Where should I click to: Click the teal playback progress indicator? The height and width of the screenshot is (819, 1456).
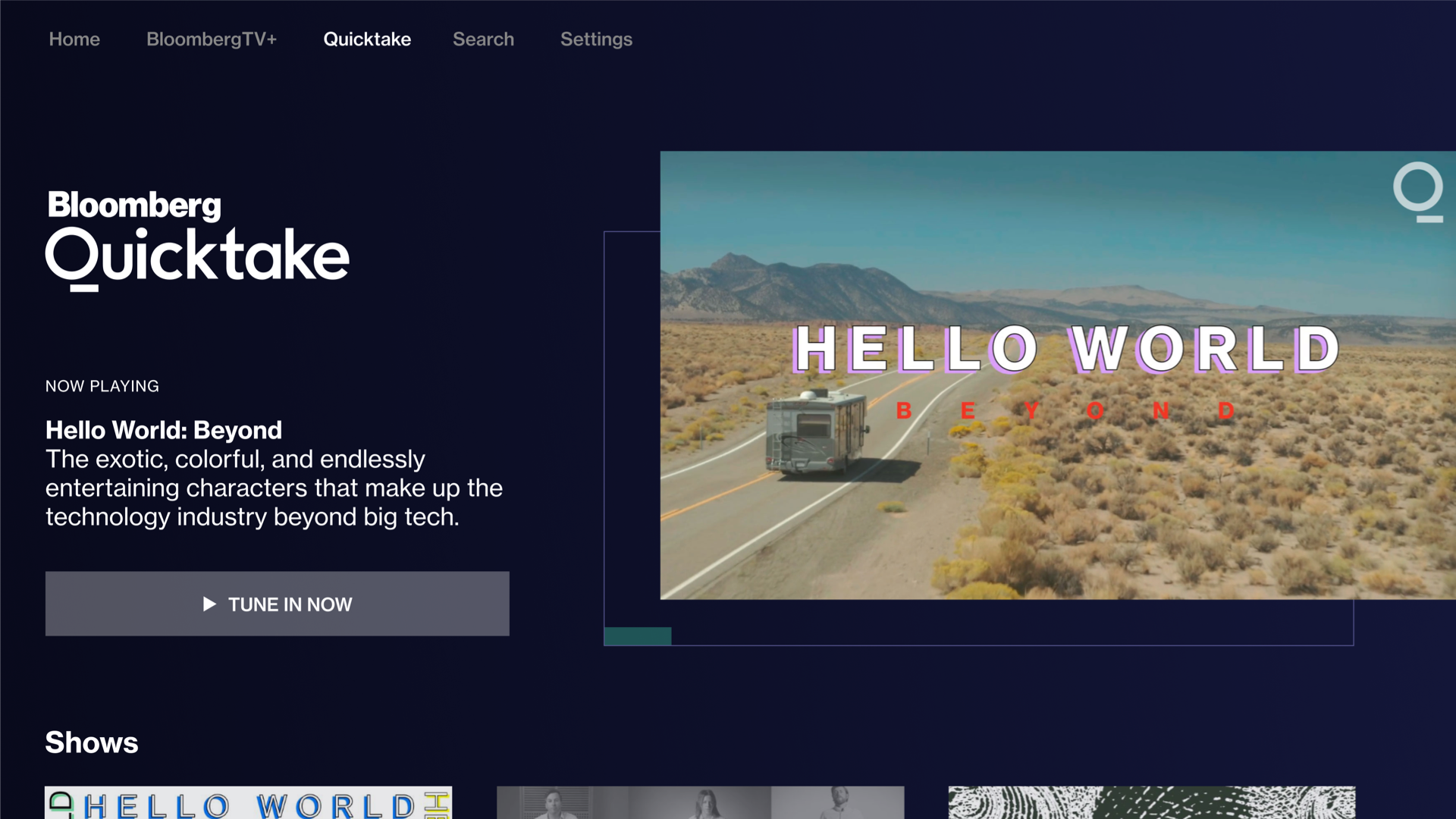[x=637, y=636]
